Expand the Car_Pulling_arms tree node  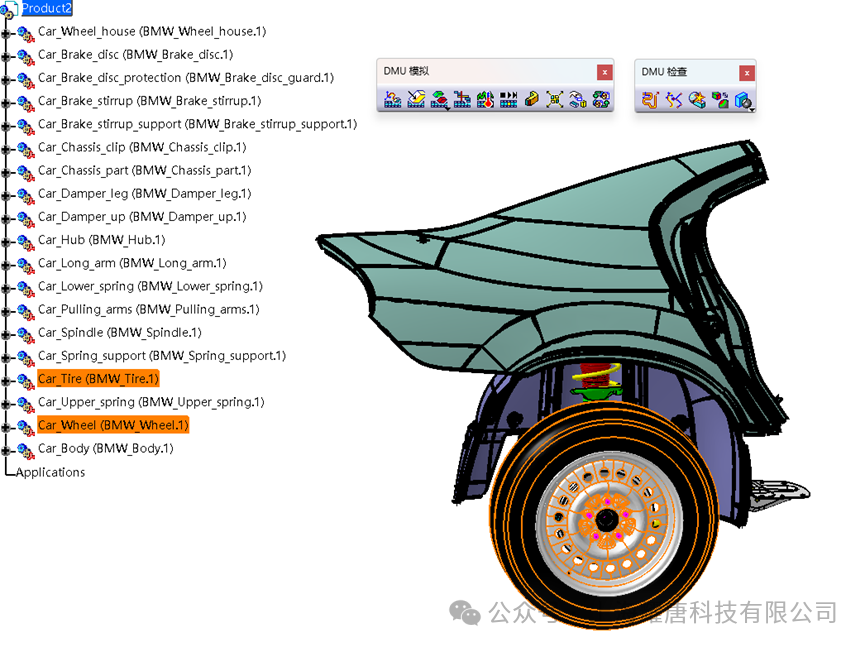click(x=6, y=312)
